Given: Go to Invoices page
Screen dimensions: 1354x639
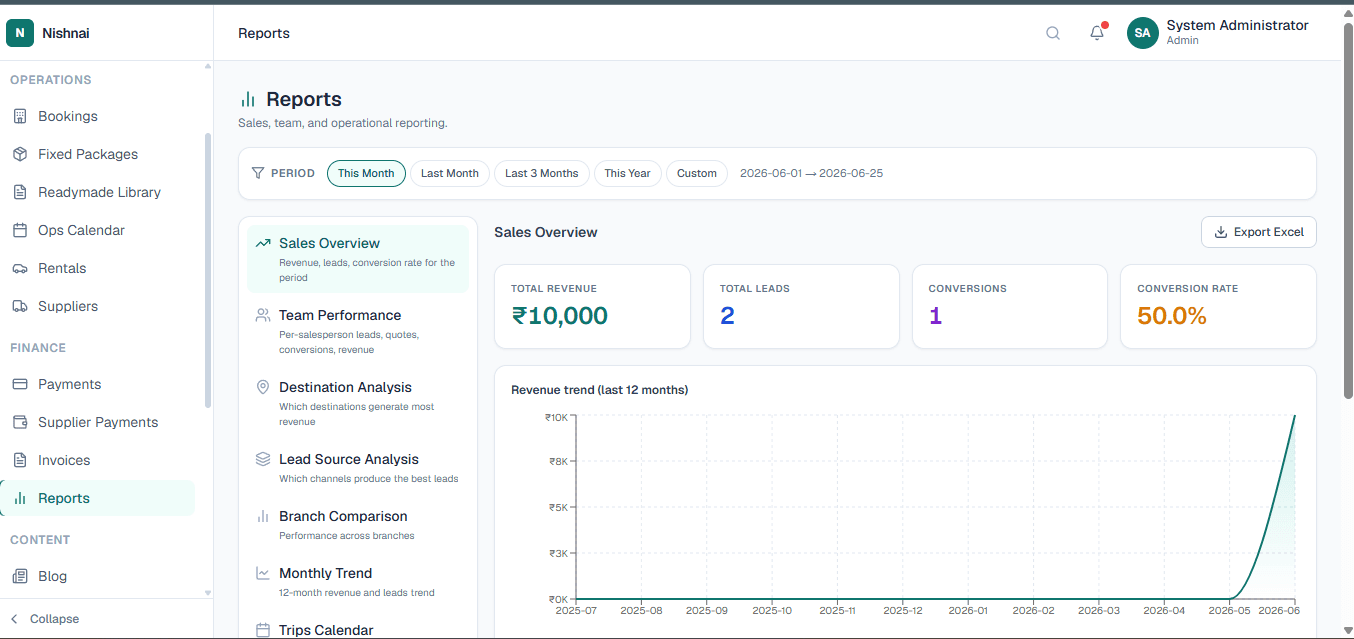Looking at the screenshot, I should pos(98,460).
